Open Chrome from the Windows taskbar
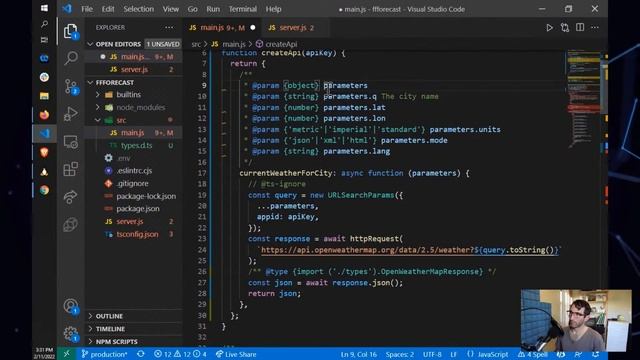 pos(44,190)
